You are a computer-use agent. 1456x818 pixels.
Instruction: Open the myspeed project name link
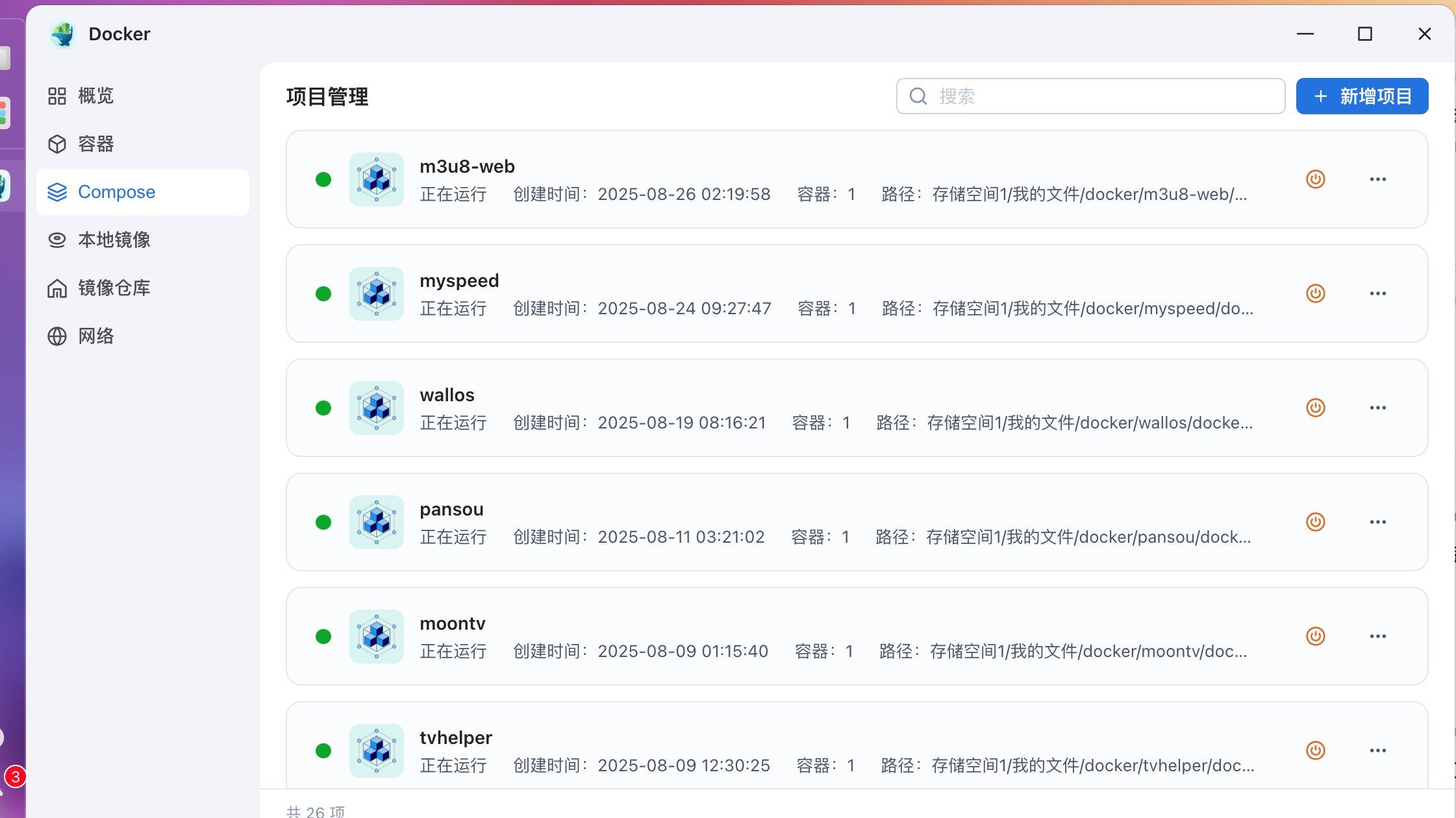459,281
